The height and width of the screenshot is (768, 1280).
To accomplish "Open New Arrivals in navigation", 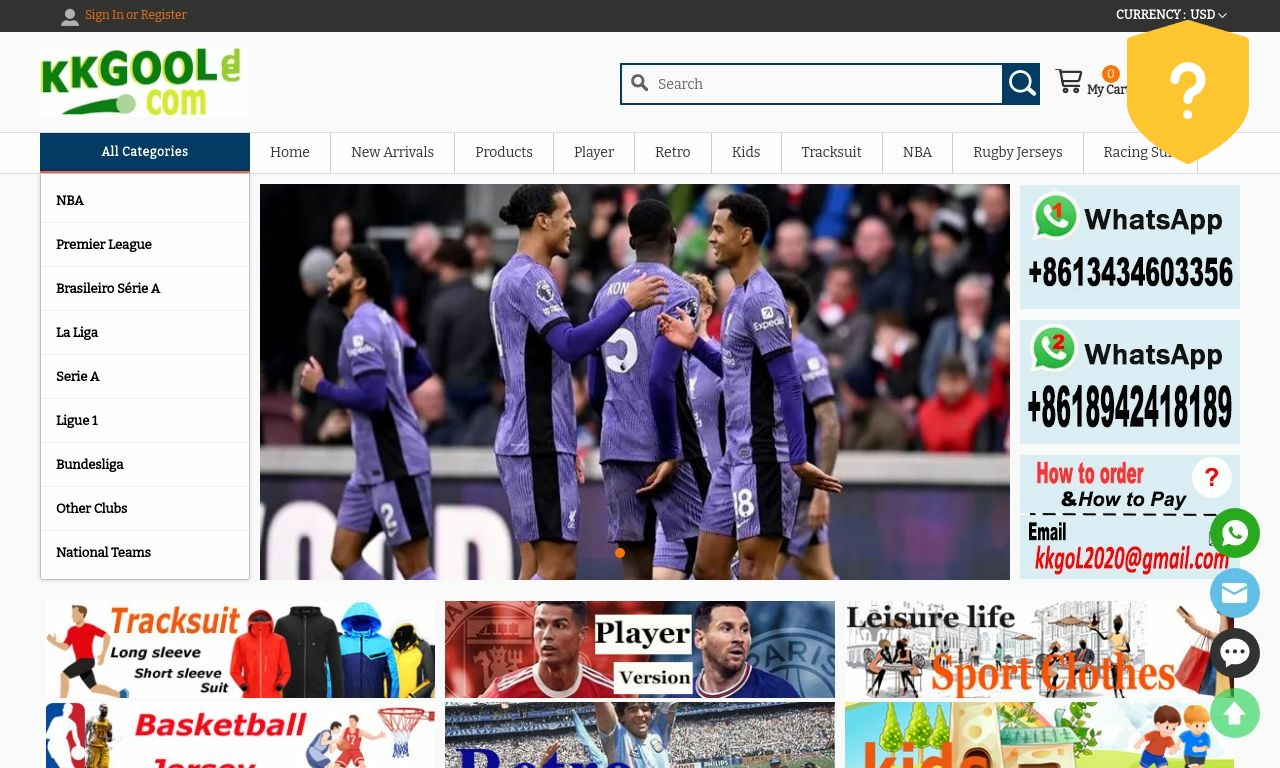I will pos(392,153).
